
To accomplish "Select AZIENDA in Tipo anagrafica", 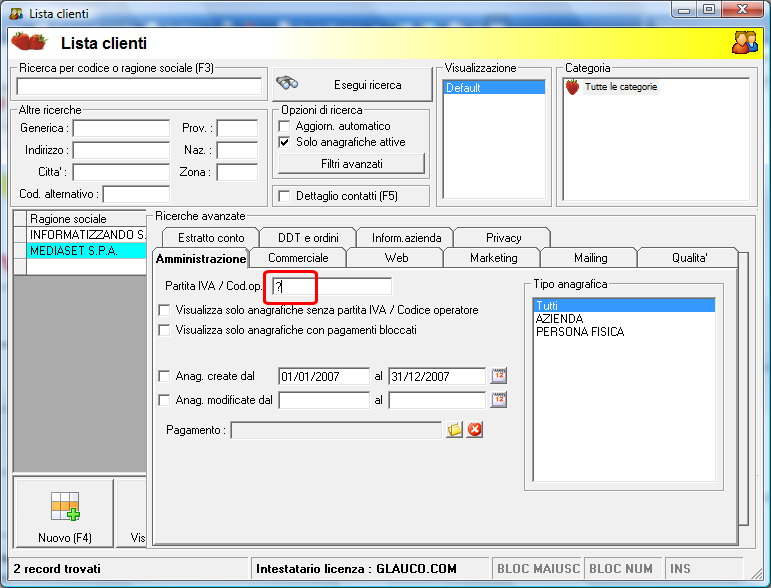I will (624, 319).
